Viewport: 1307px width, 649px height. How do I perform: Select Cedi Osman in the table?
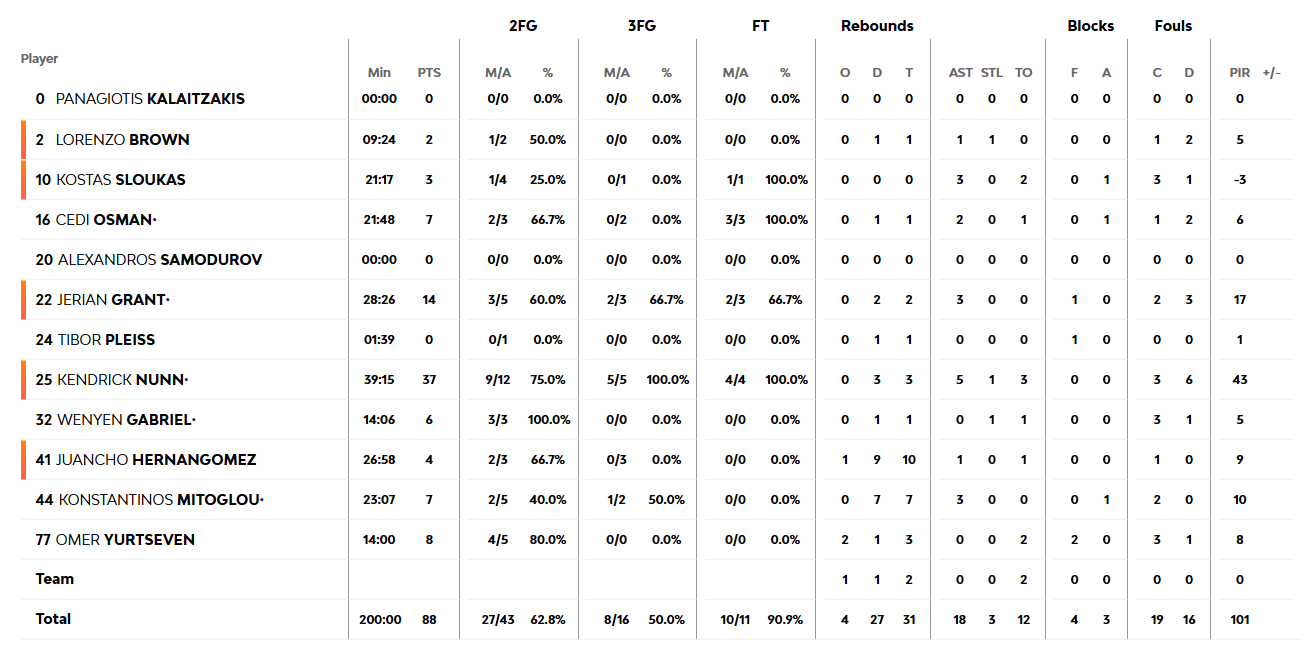pyautogui.click(x=107, y=220)
